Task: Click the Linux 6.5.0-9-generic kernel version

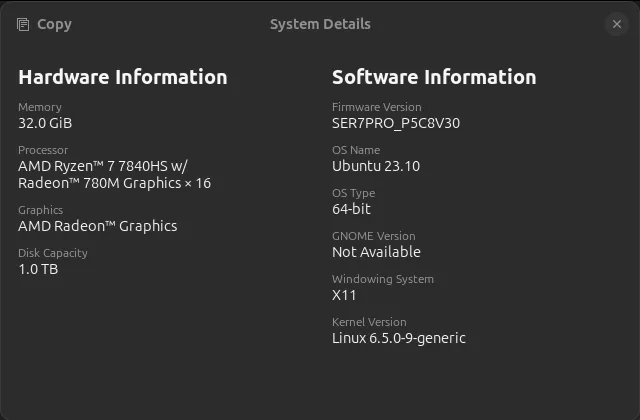Action: pyautogui.click(x=399, y=338)
